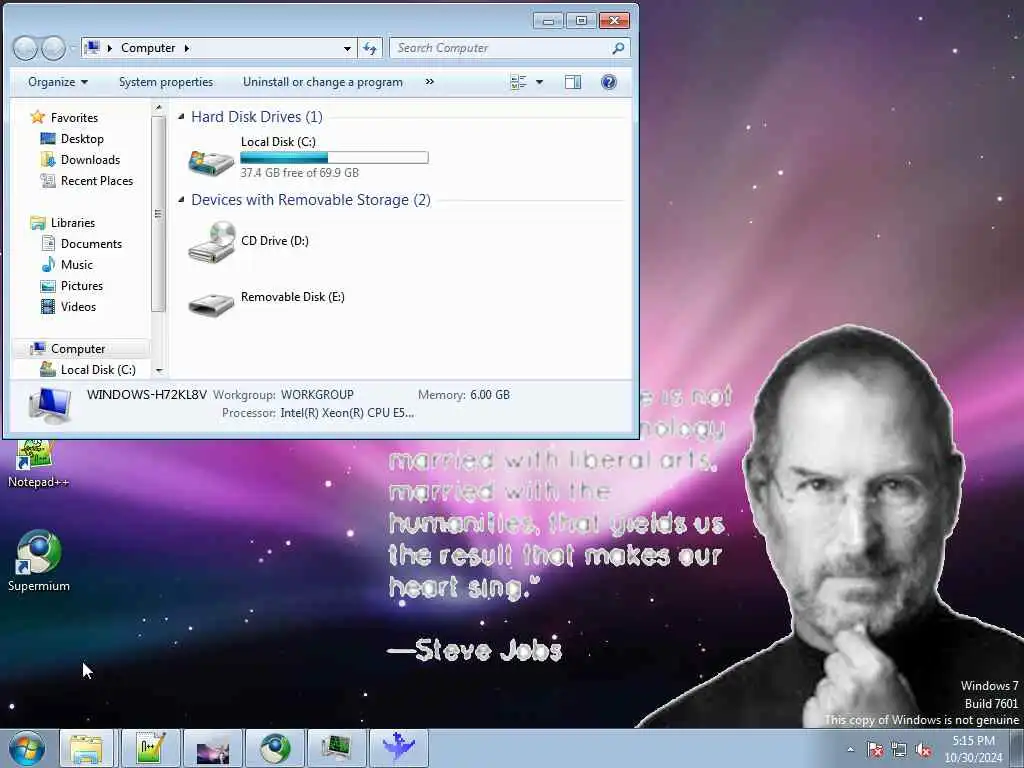Click the Computer breadcrumb segment
This screenshot has width=1024, height=768.
pyautogui.click(x=148, y=48)
